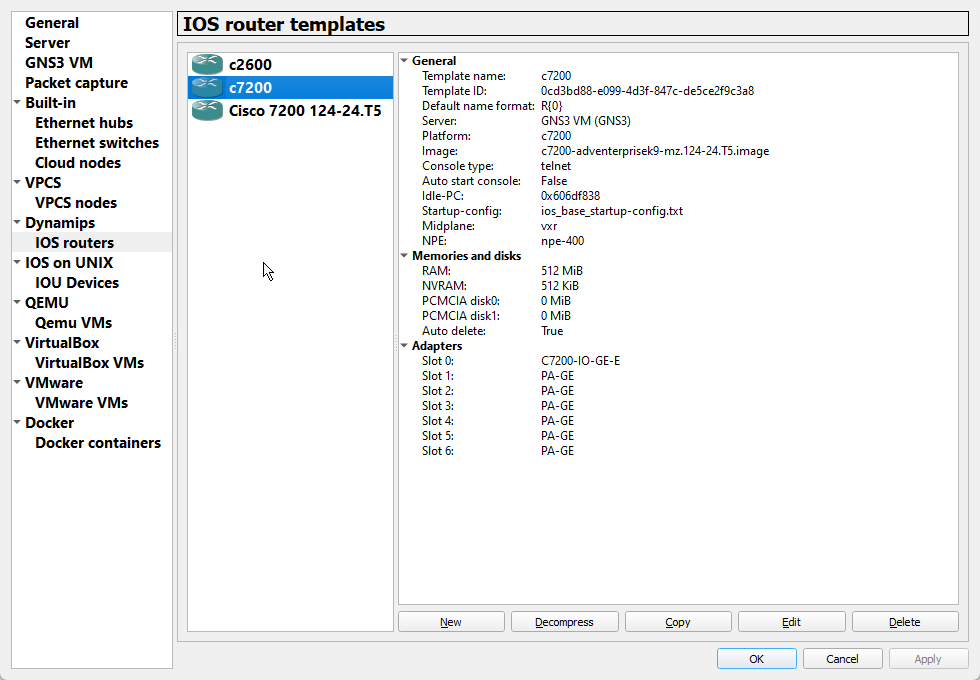Select the Cisco 7200 124-24.T5 router icon
Image resolution: width=980 pixels, height=680 pixels.
tap(207, 110)
